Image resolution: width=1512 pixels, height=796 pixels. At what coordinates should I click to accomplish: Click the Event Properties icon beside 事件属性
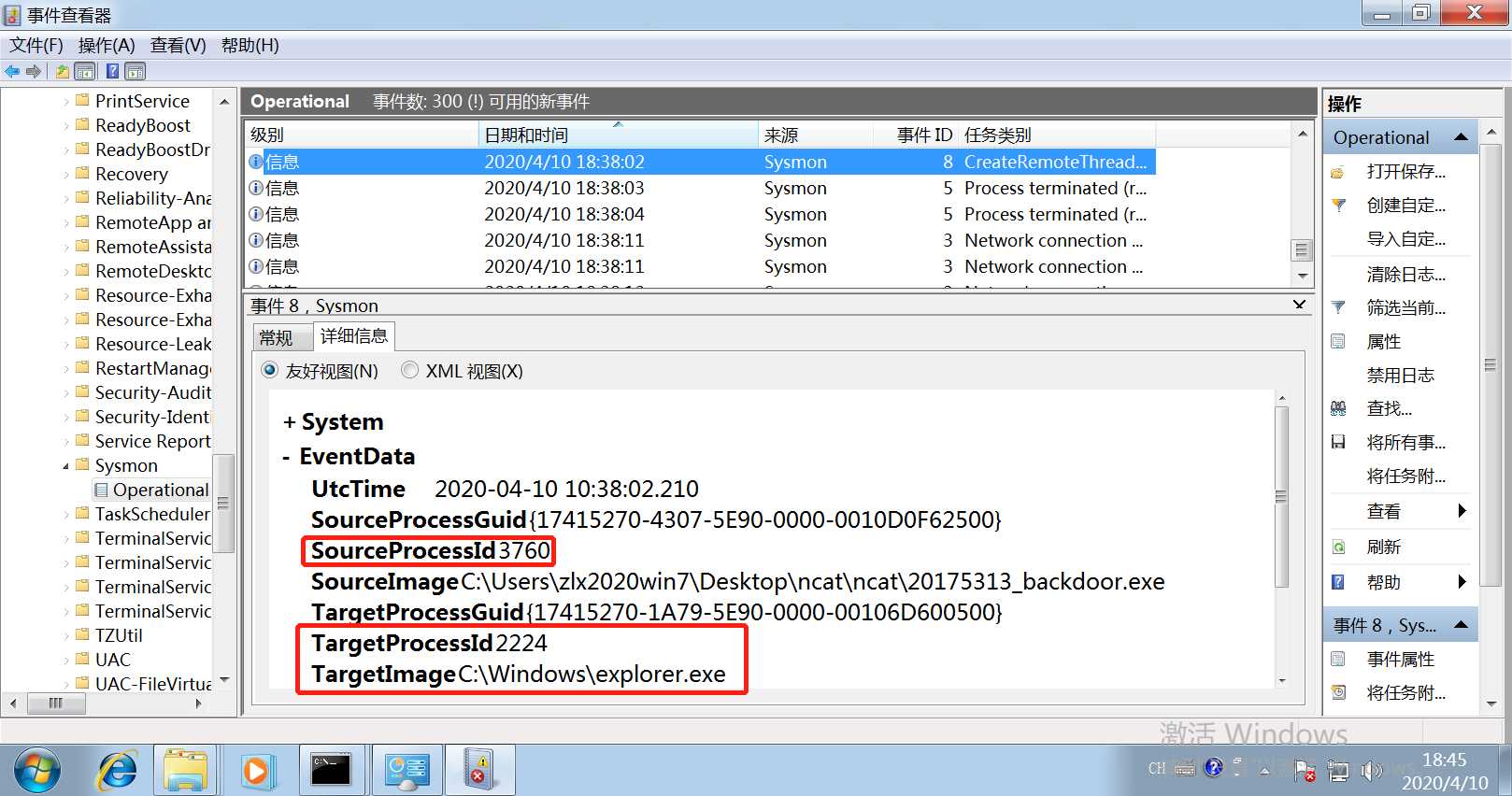1338,659
